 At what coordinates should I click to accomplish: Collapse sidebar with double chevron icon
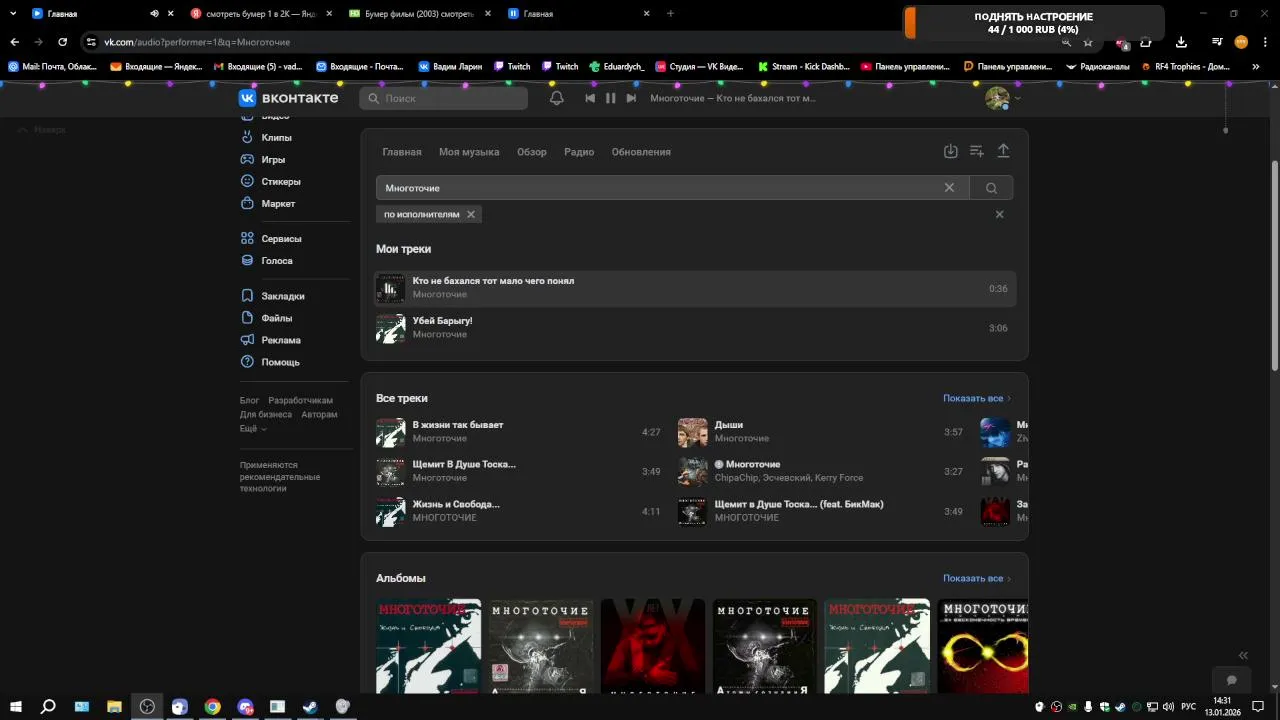1243,655
